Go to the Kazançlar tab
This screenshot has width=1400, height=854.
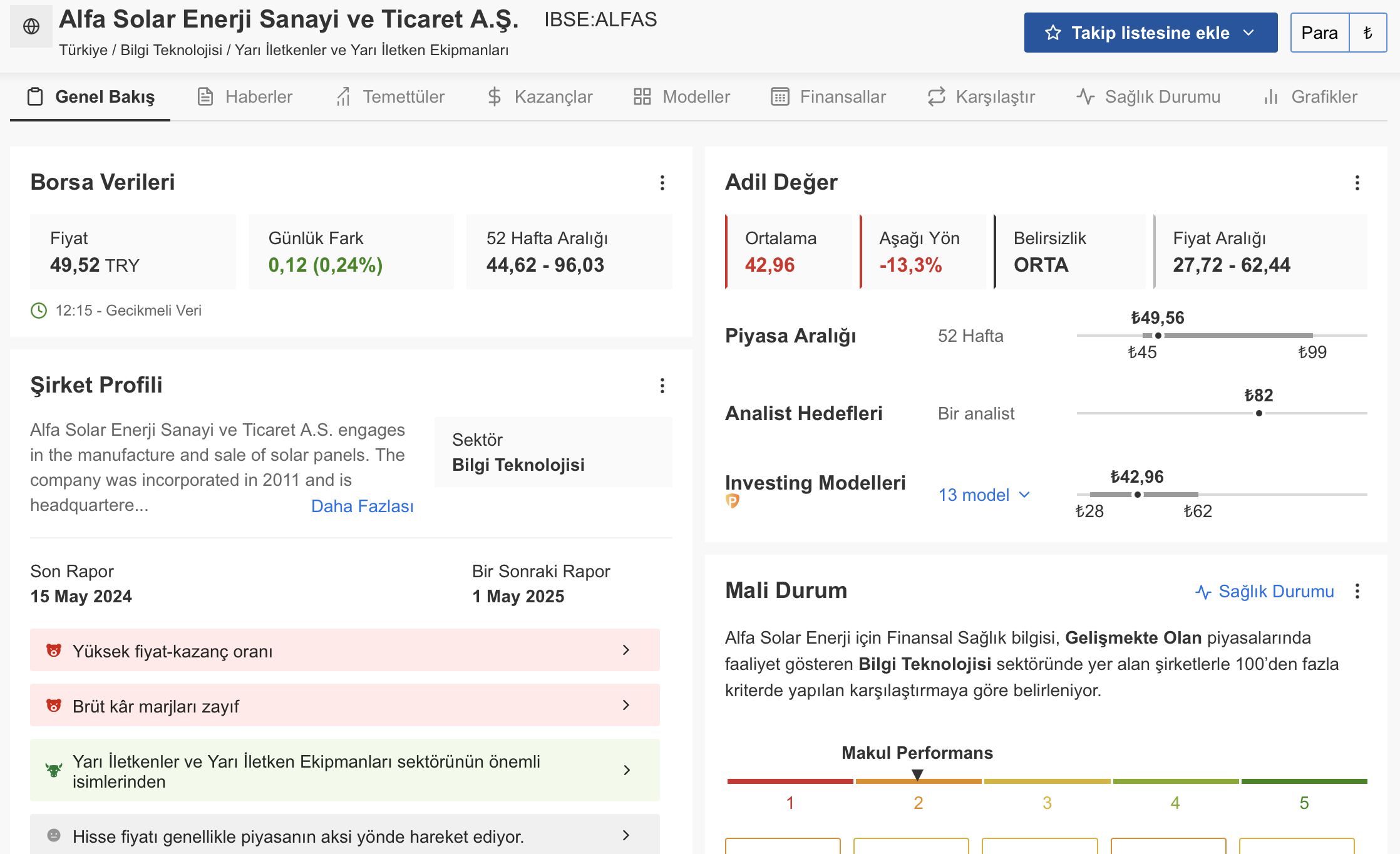tap(540, 96)
